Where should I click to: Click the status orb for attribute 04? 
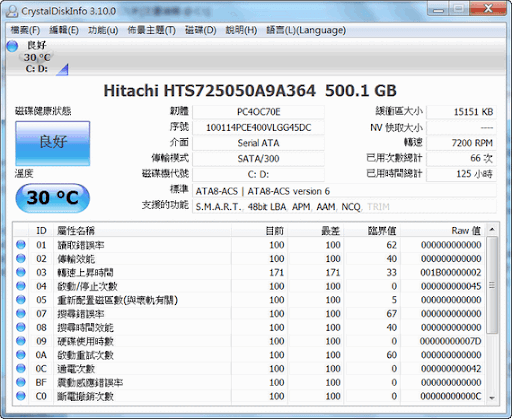pos(21,286)
